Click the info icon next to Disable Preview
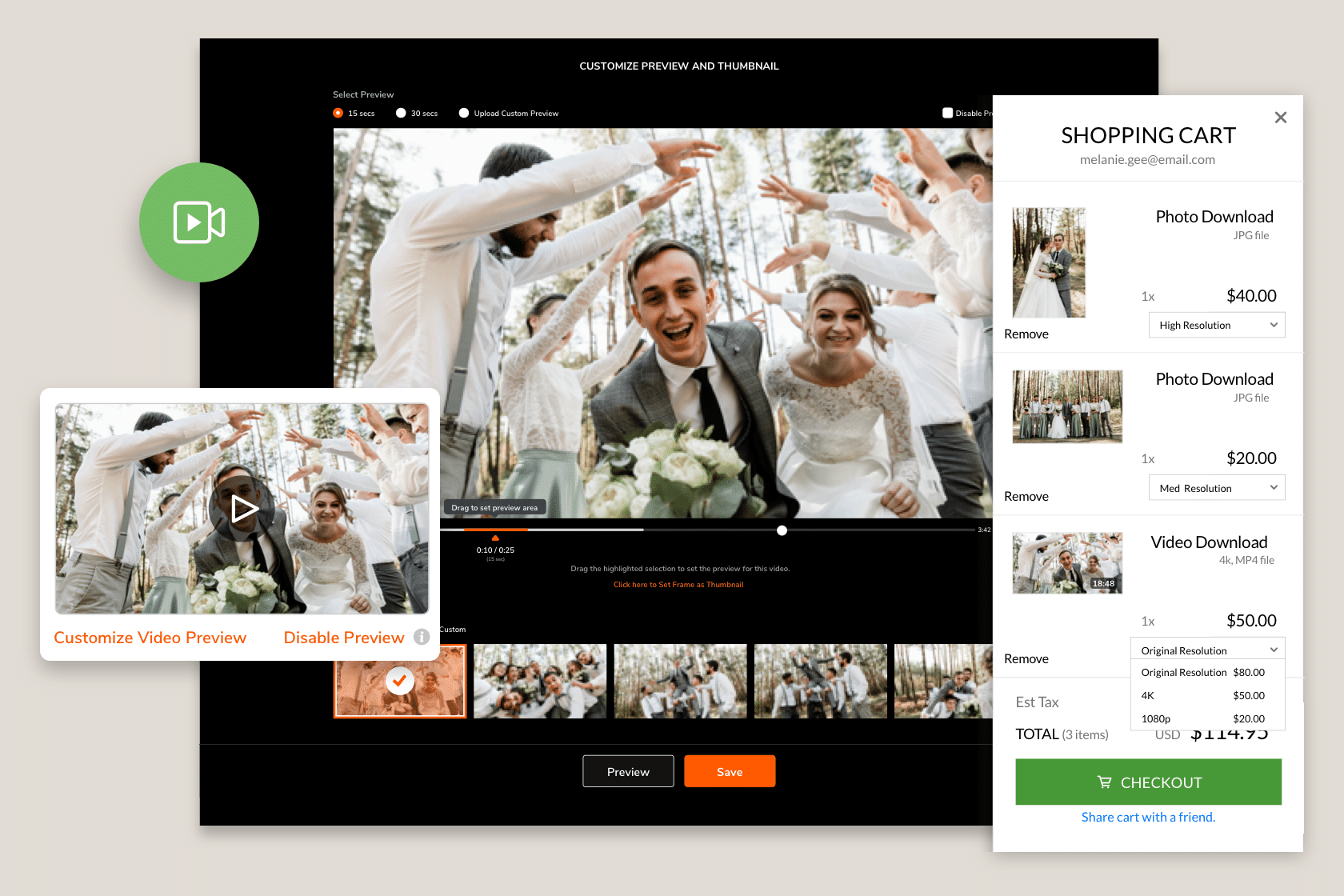 pos(422,638)
